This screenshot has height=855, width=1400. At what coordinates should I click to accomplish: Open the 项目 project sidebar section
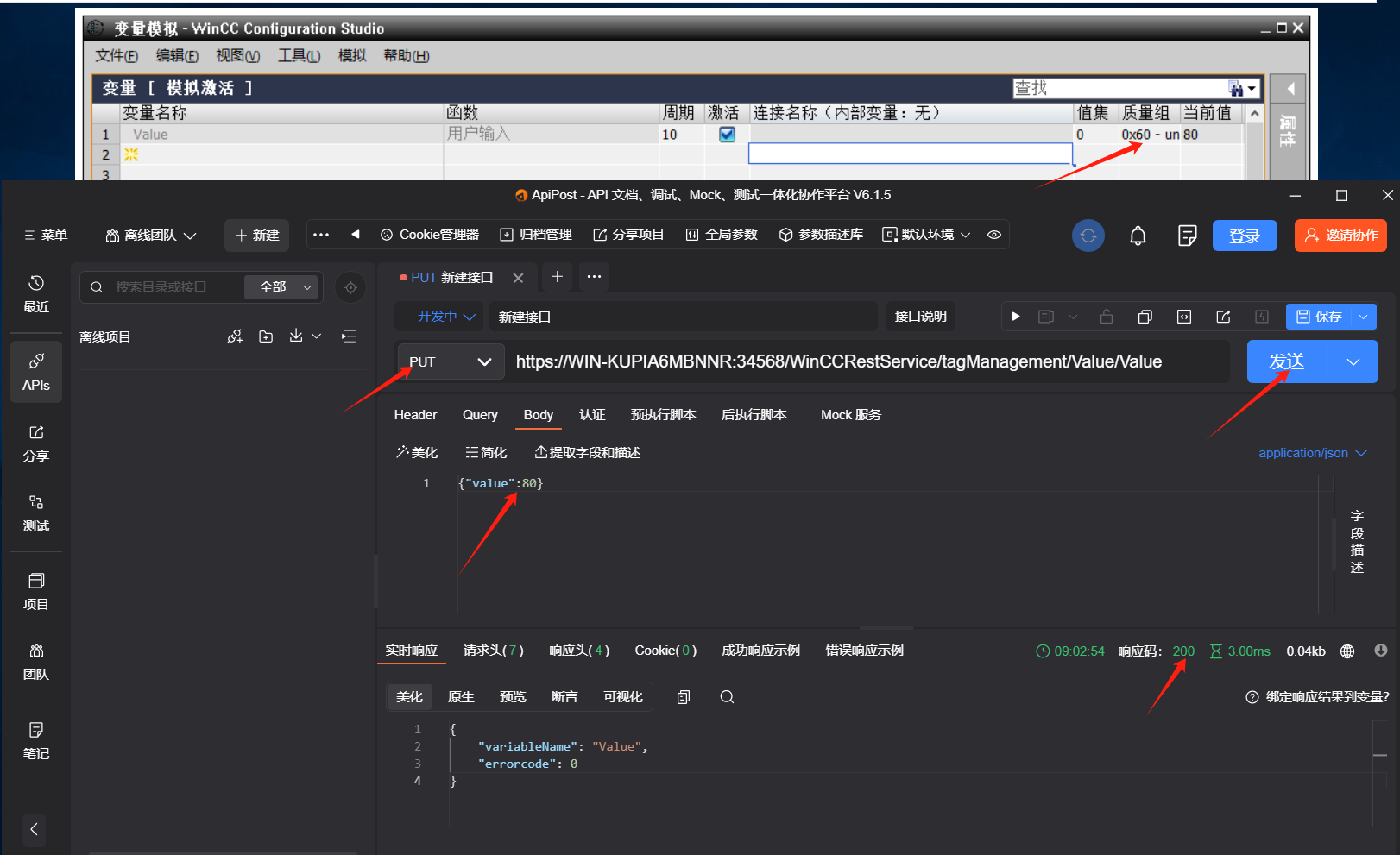point(35,592)
